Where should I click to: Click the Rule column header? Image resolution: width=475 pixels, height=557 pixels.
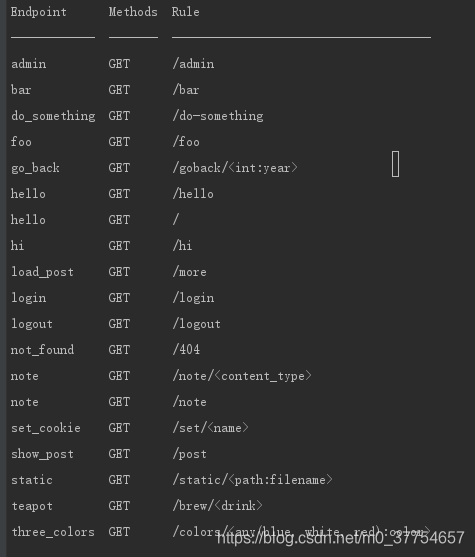[185, 12]
